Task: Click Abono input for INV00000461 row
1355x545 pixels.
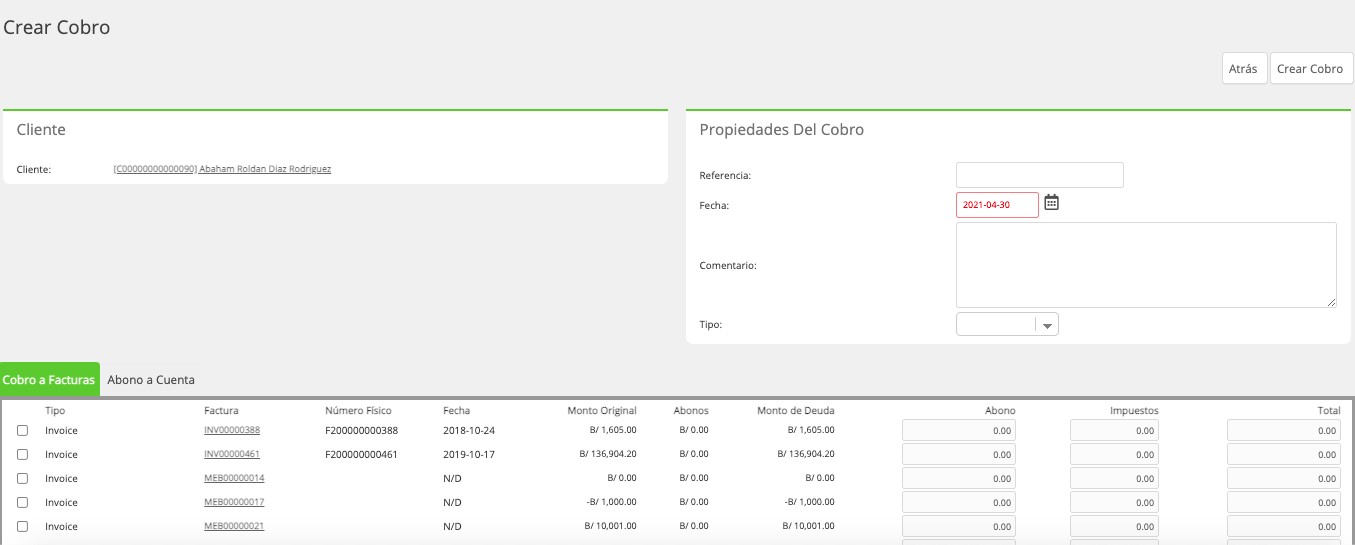Action: click(959, 455)
